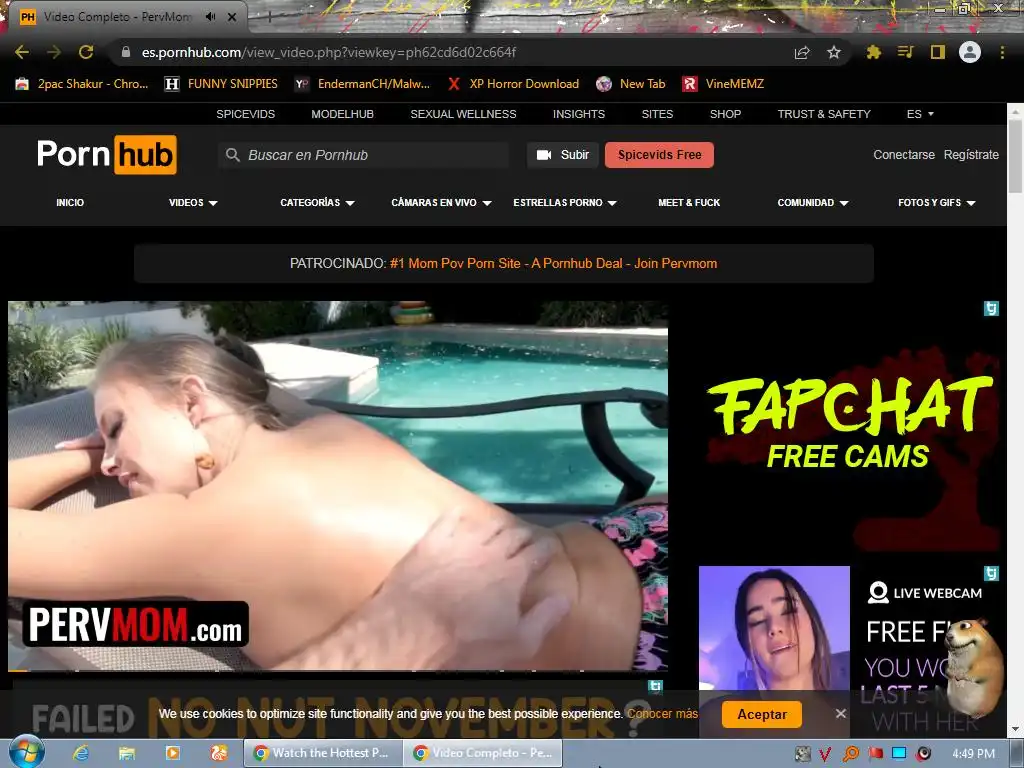Click the Subir upload button
Viewport: 1024px width, 768px height.
point(562,155)
